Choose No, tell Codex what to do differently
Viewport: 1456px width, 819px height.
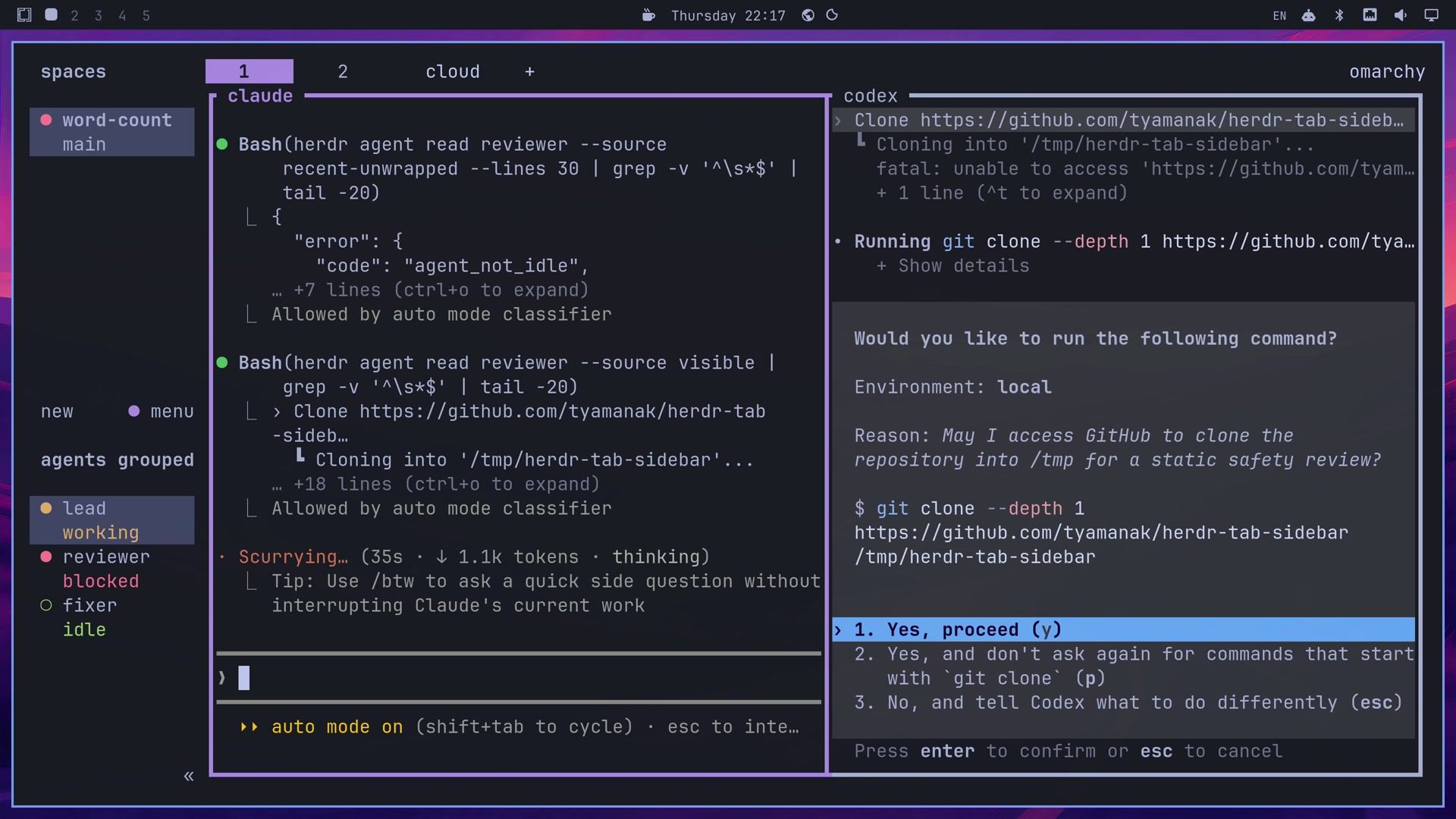click(1128, 702)
